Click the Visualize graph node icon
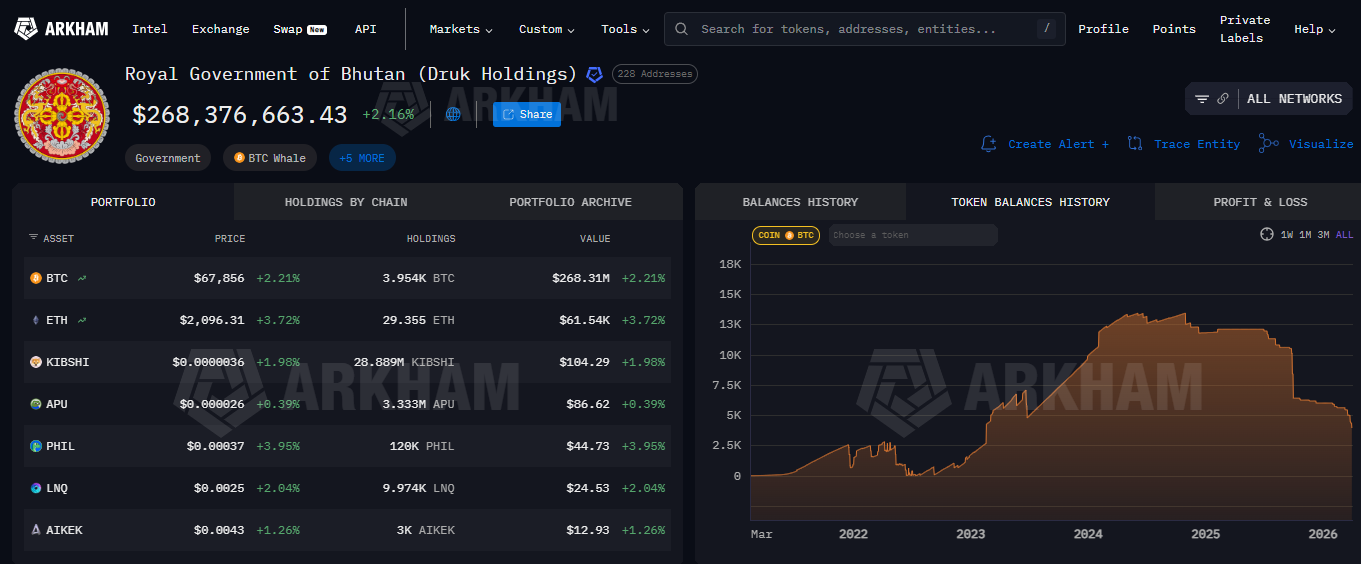The height and width of the screenshot is (564, 1361). point(1268,144)
